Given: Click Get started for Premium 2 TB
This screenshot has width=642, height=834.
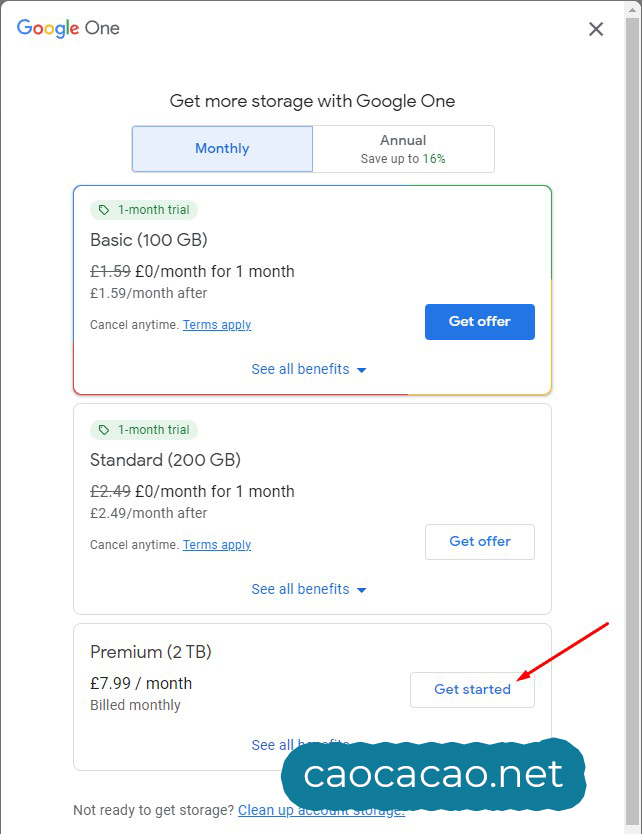Looking at the screenshot, I should pos(472,689).
